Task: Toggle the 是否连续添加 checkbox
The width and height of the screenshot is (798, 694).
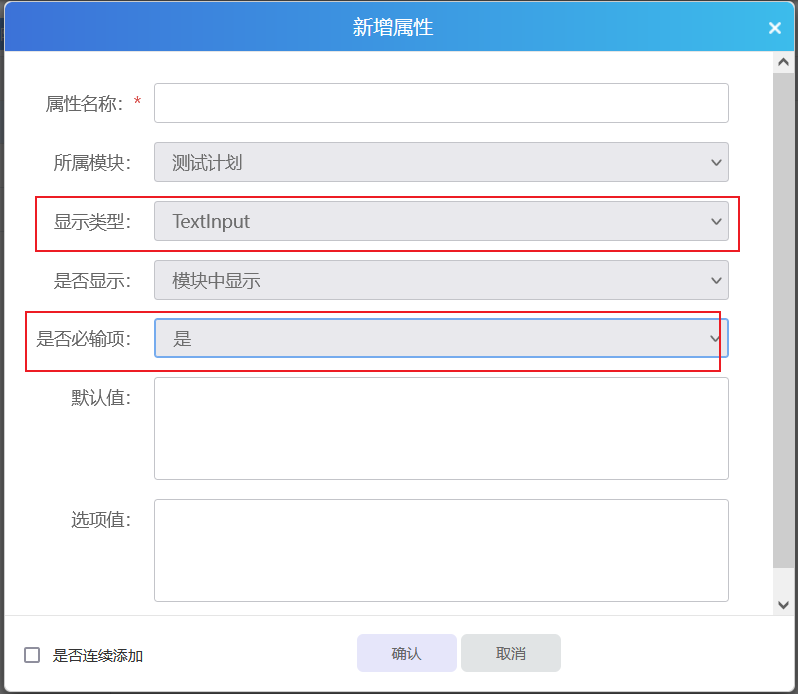Action: pos(32,655)
